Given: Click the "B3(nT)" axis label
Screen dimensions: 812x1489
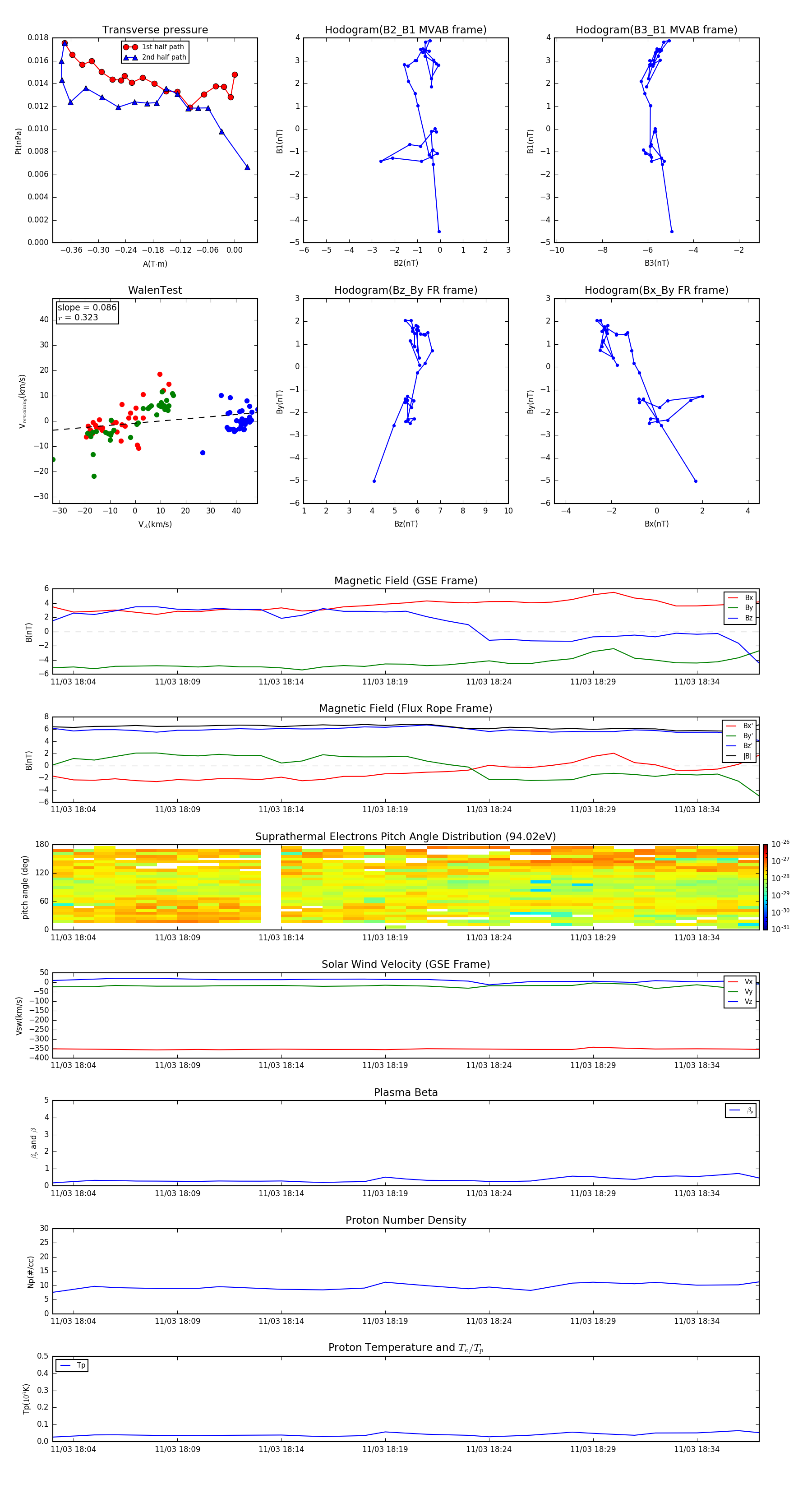Looking at the screenshot, I should coord(656,263).
